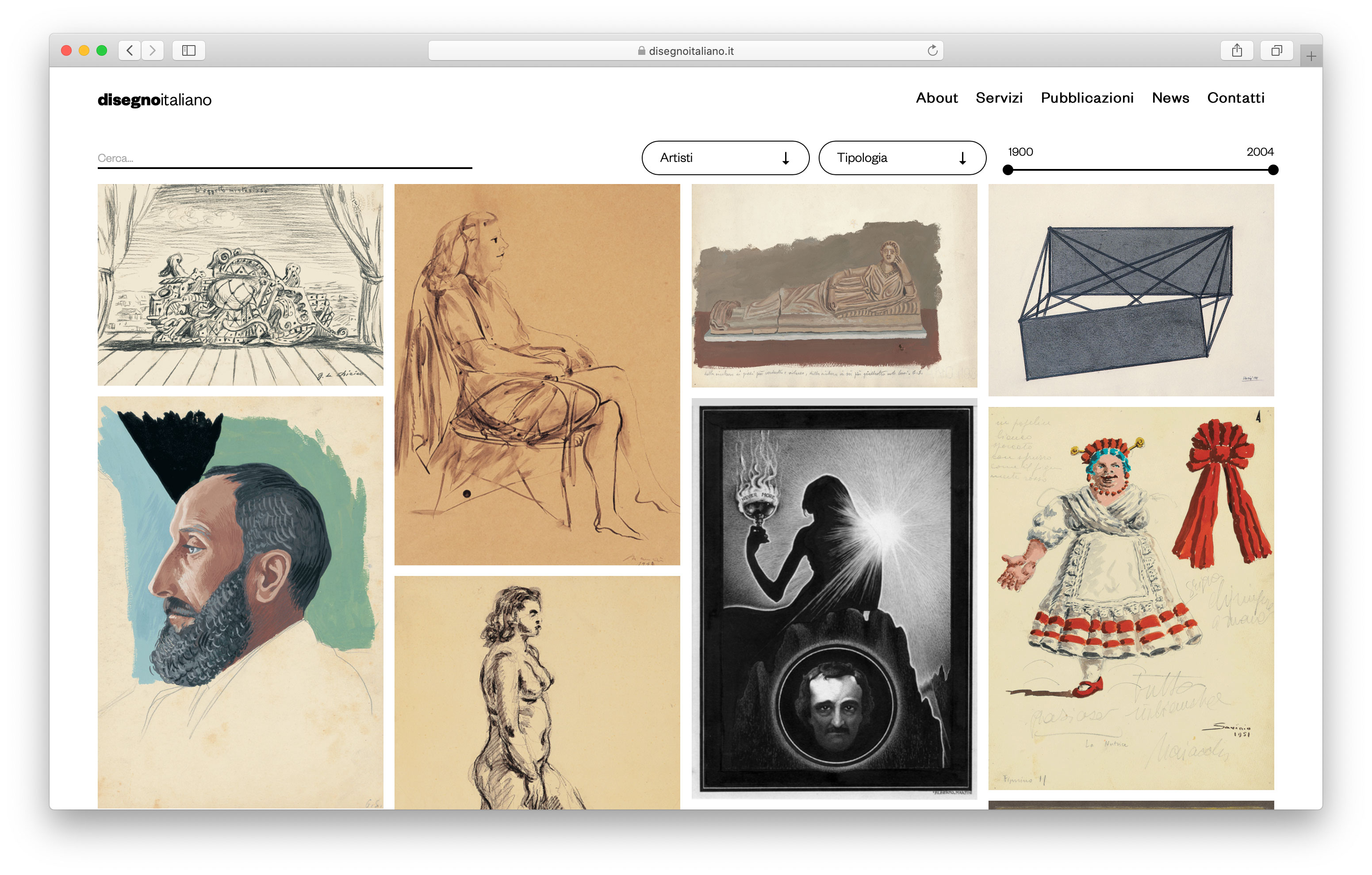Open the Share menu icon

click(1237, 50)
